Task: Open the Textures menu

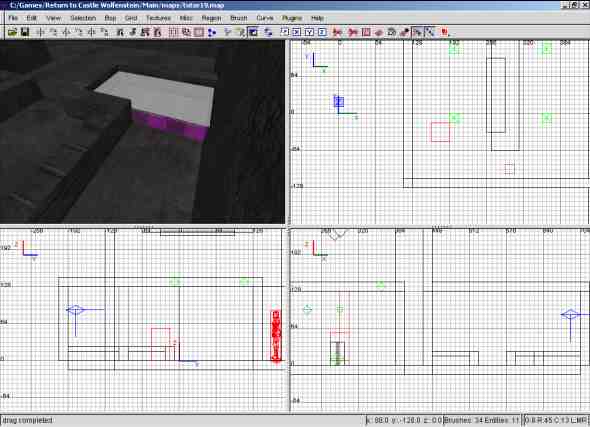Action: tap(158, 18)
